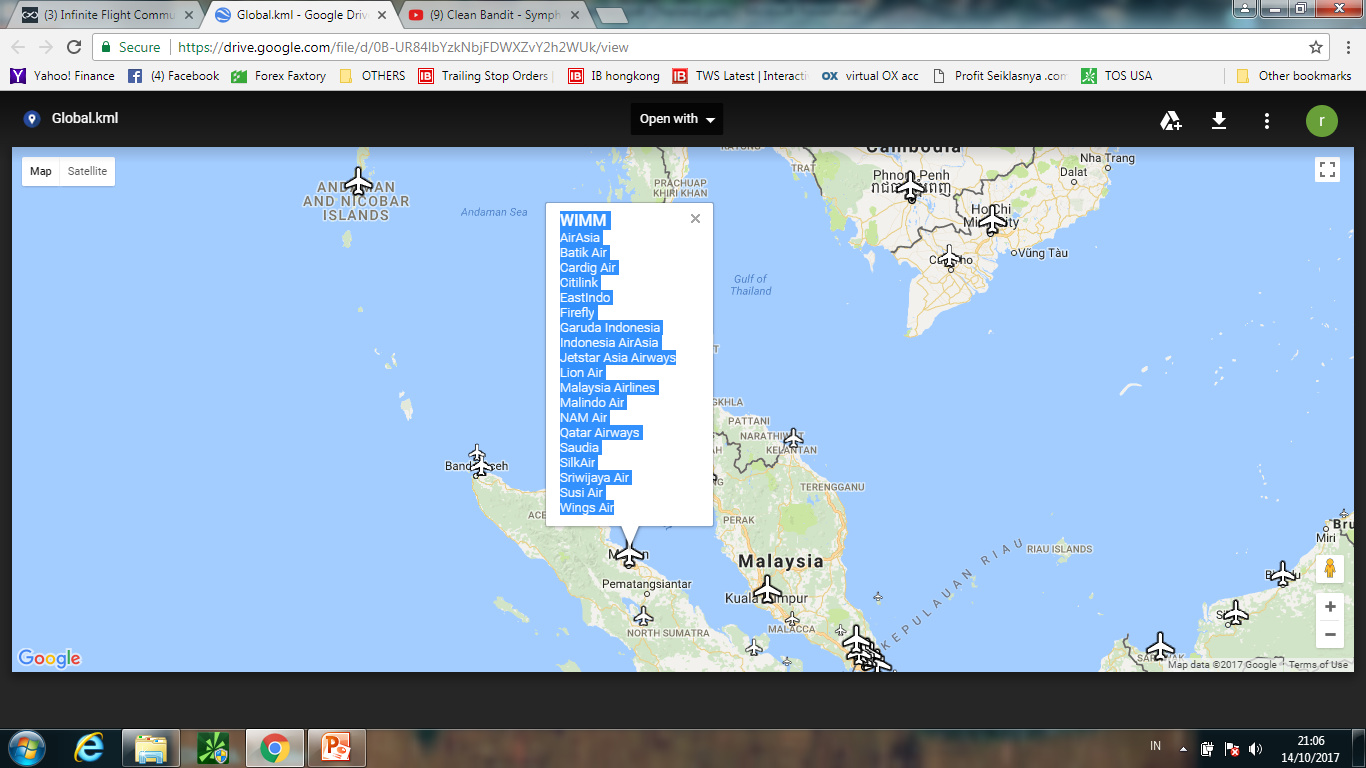Select the airplane marker at Phnom Penh
This screenshot has height=768, width=1366.
910,186
